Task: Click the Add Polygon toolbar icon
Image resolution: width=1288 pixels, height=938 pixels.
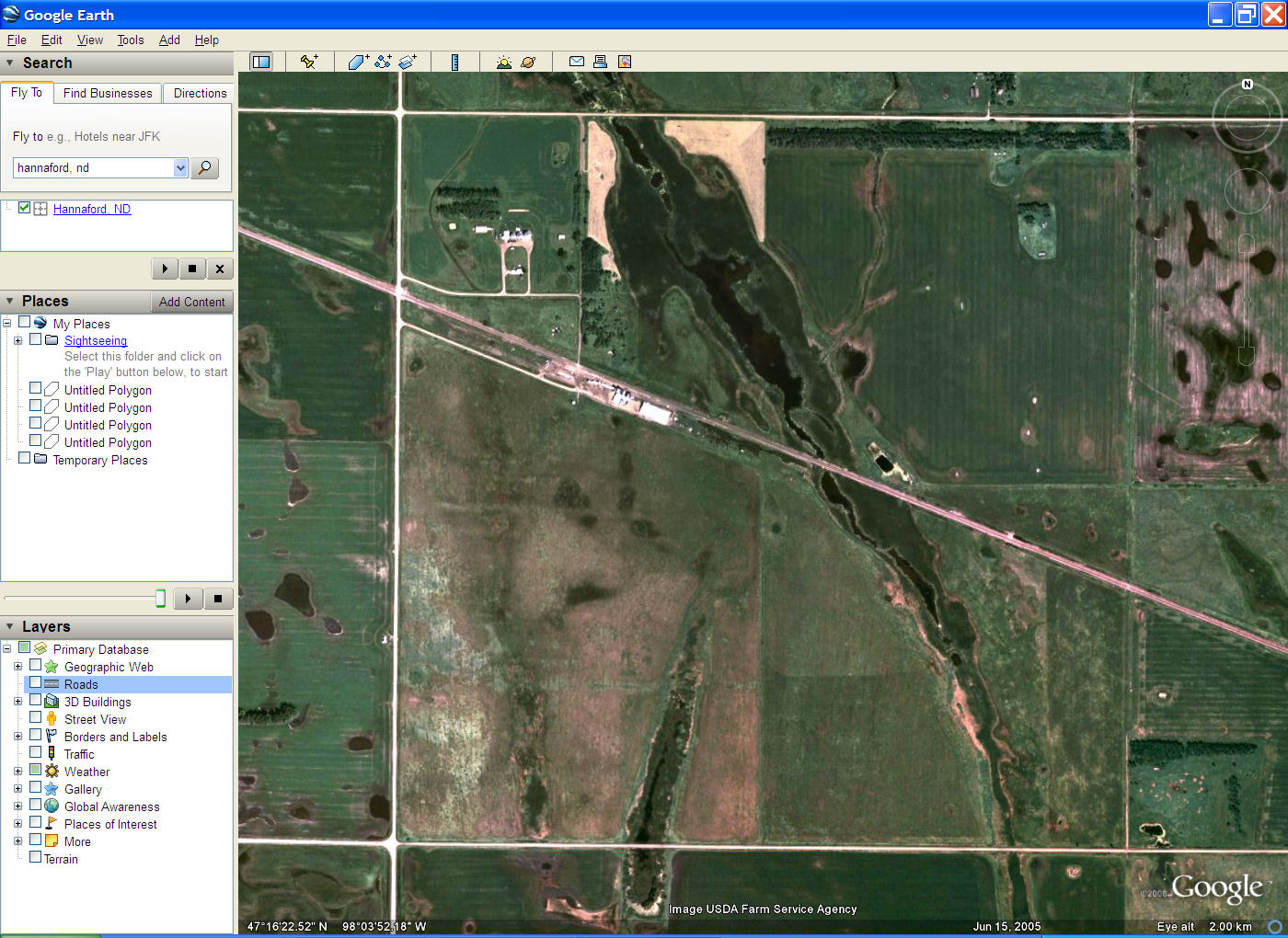Action: click(358, 62)
